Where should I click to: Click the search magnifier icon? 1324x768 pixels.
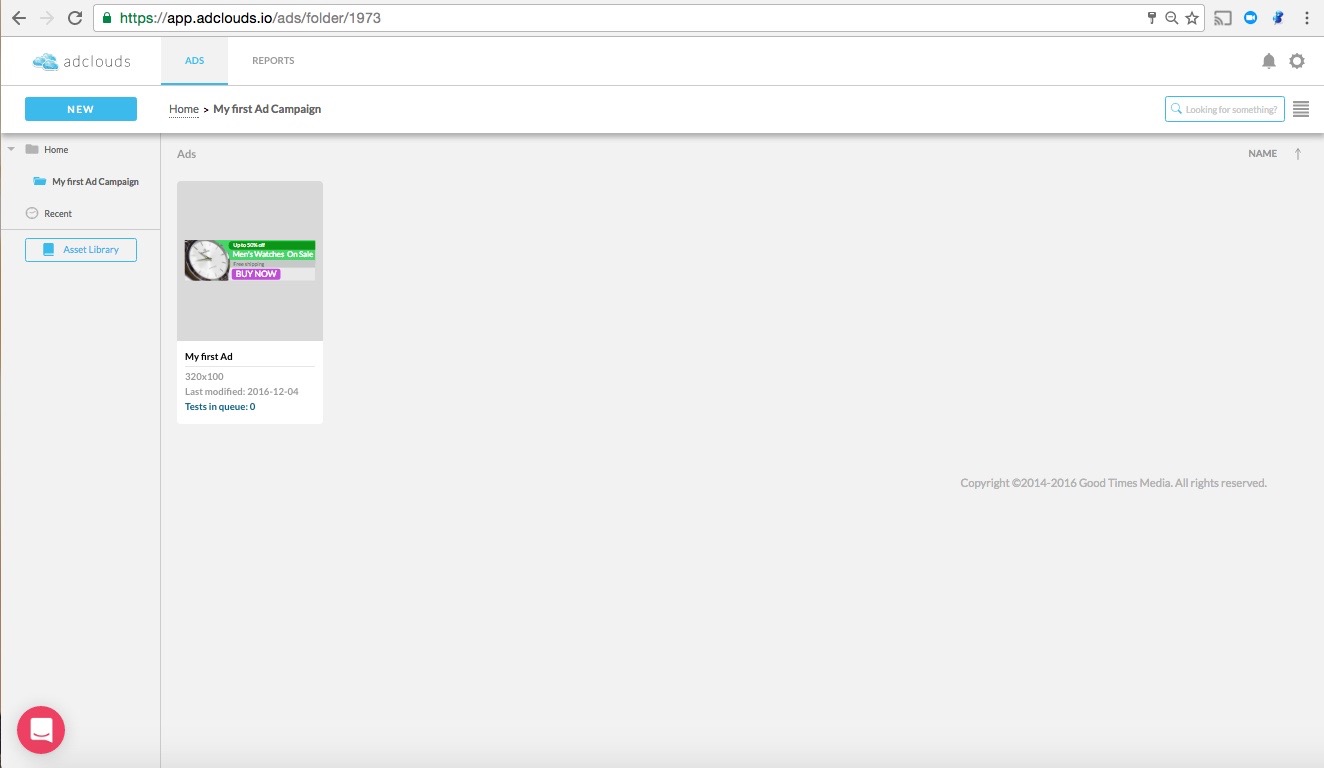pos(1176,109)
